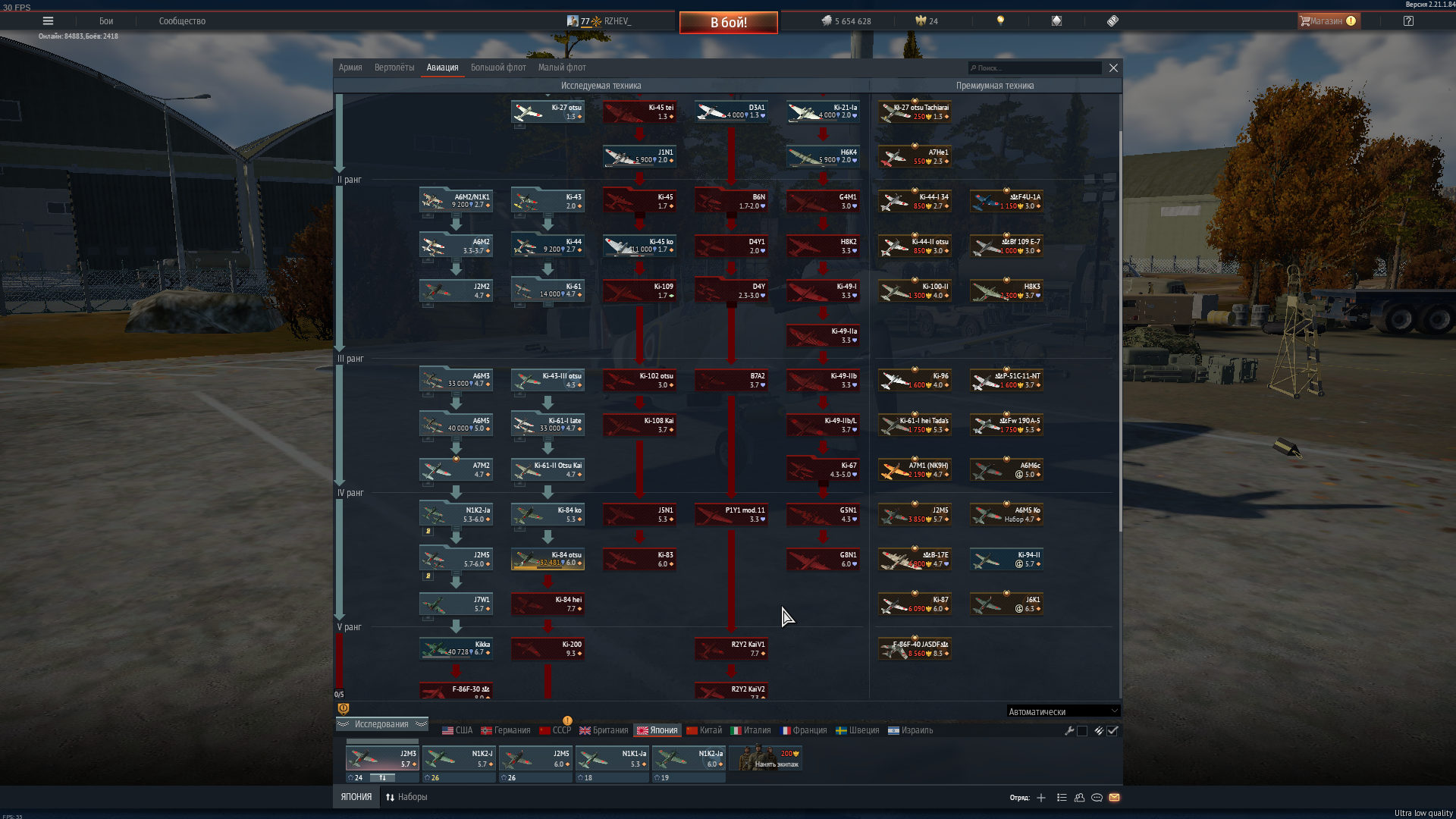
Task: Uncheck auto-refill ammo checkbox
Action: click(1112, 731)
